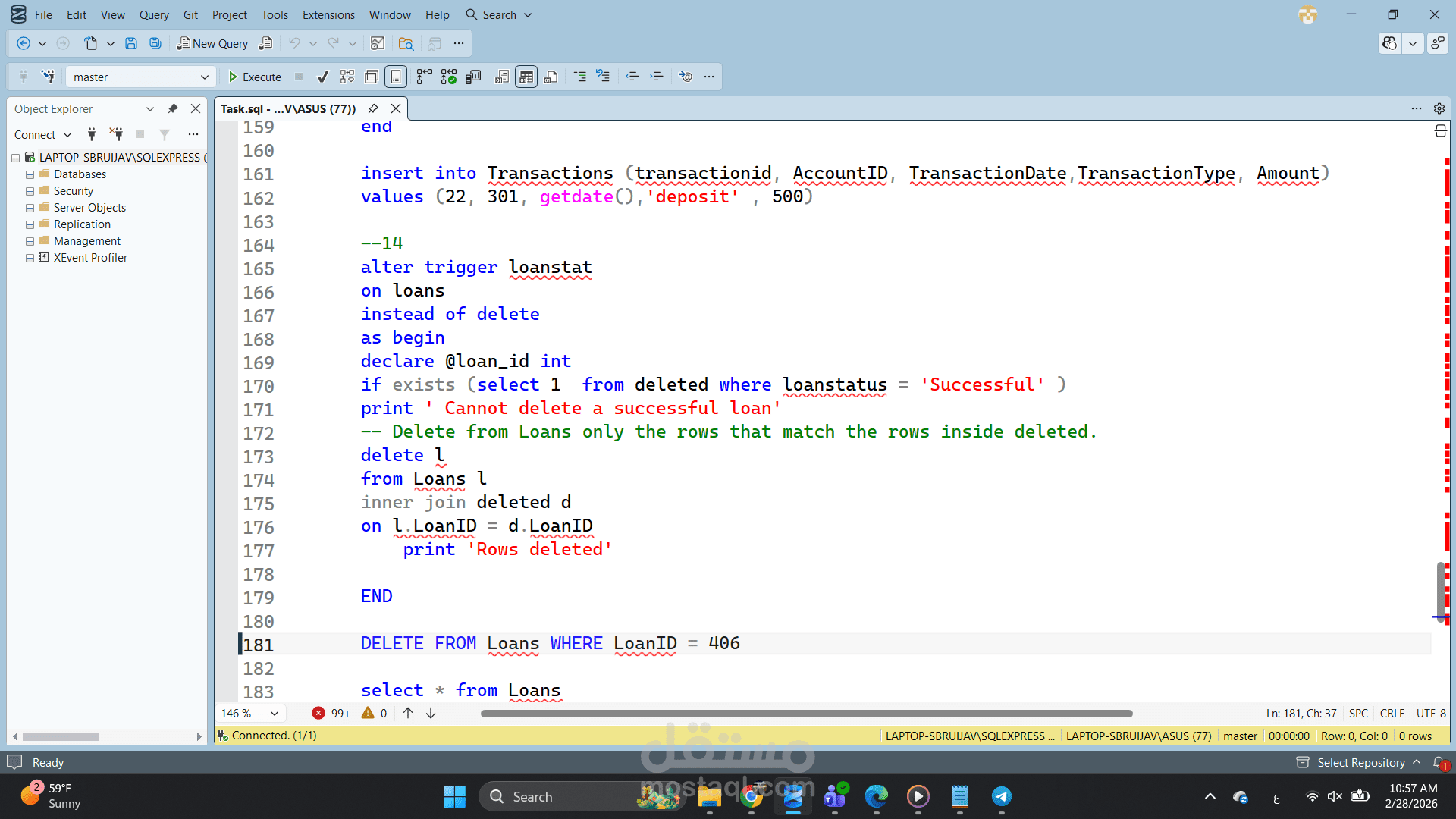
Task: Open the Object Explorer filter
Action: (164, 134)
